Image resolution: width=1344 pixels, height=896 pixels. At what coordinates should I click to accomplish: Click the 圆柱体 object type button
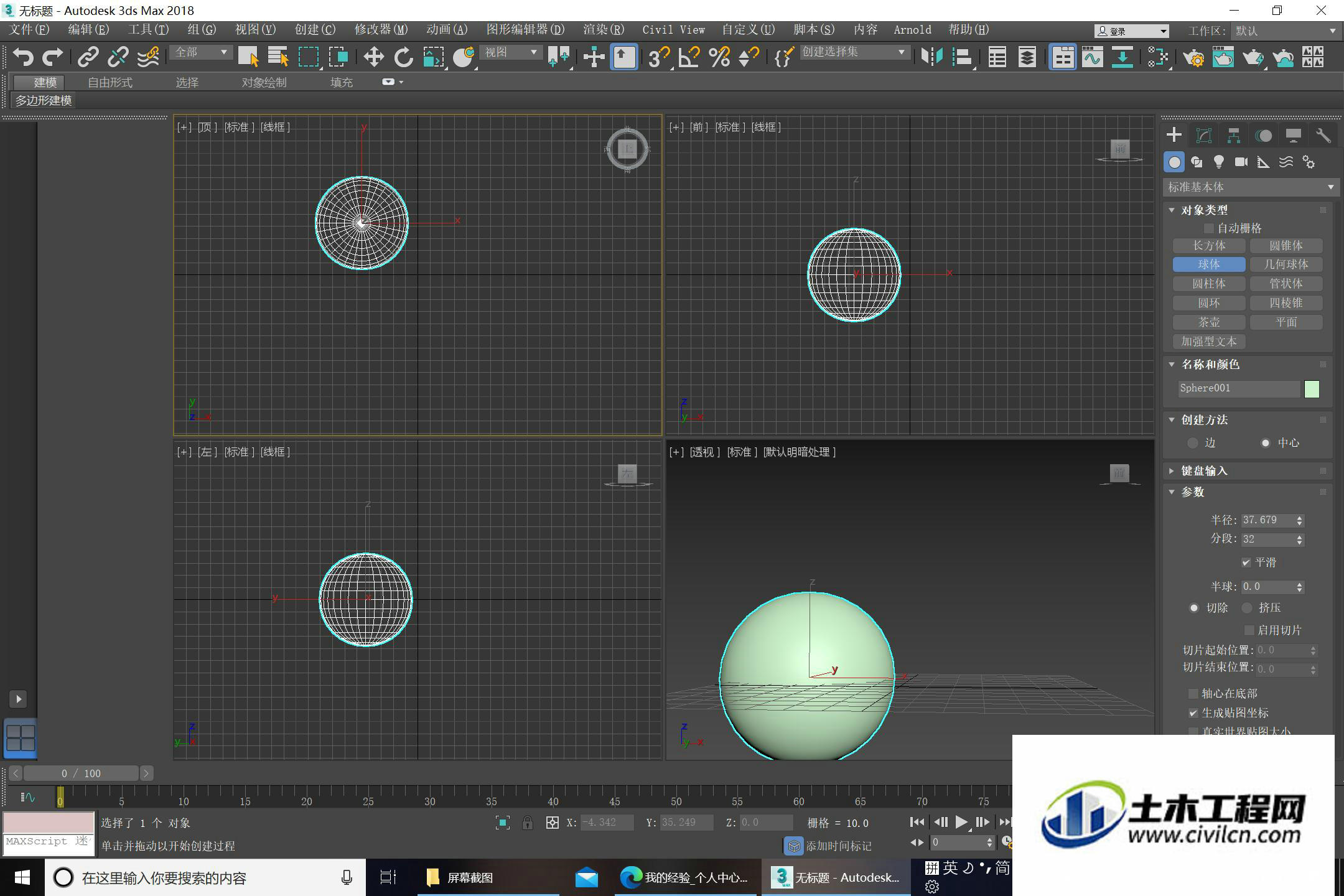pyautogui.click(x=1209, y=284)
